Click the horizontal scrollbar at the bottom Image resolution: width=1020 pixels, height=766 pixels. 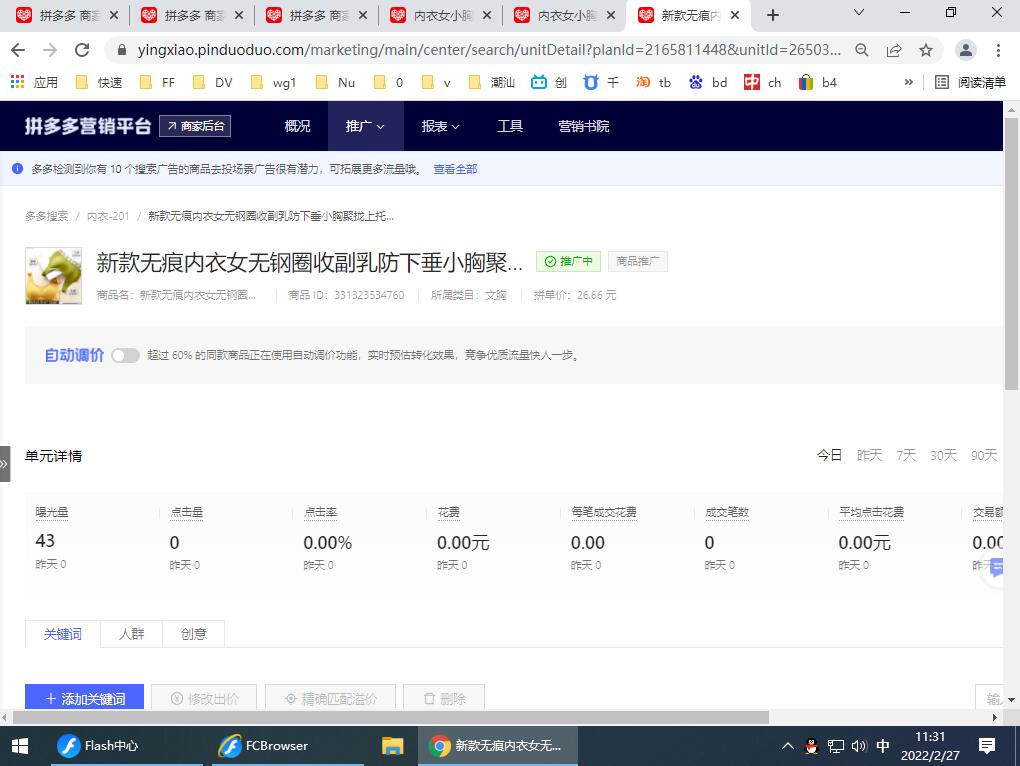point(390,717)
